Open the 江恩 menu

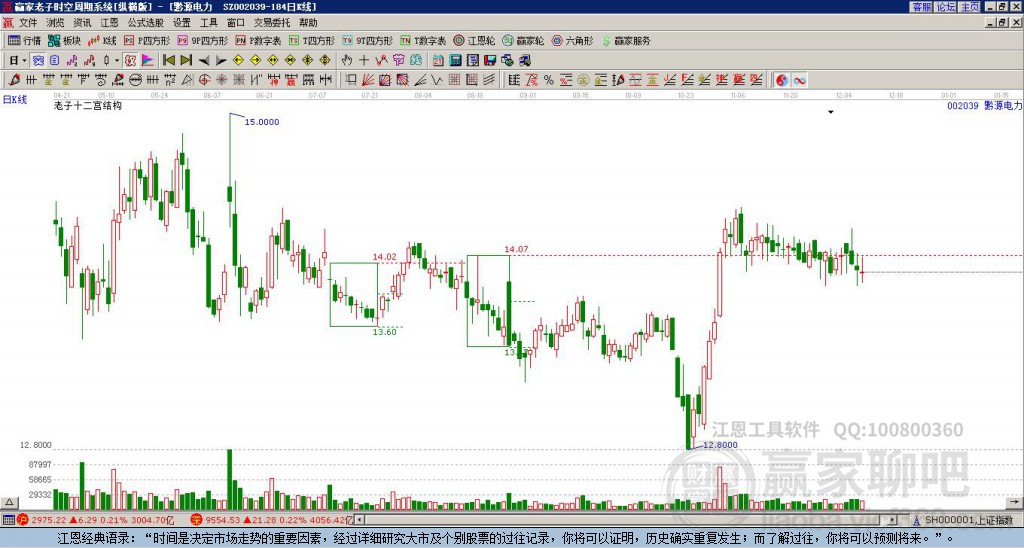(x=109, y=23)
